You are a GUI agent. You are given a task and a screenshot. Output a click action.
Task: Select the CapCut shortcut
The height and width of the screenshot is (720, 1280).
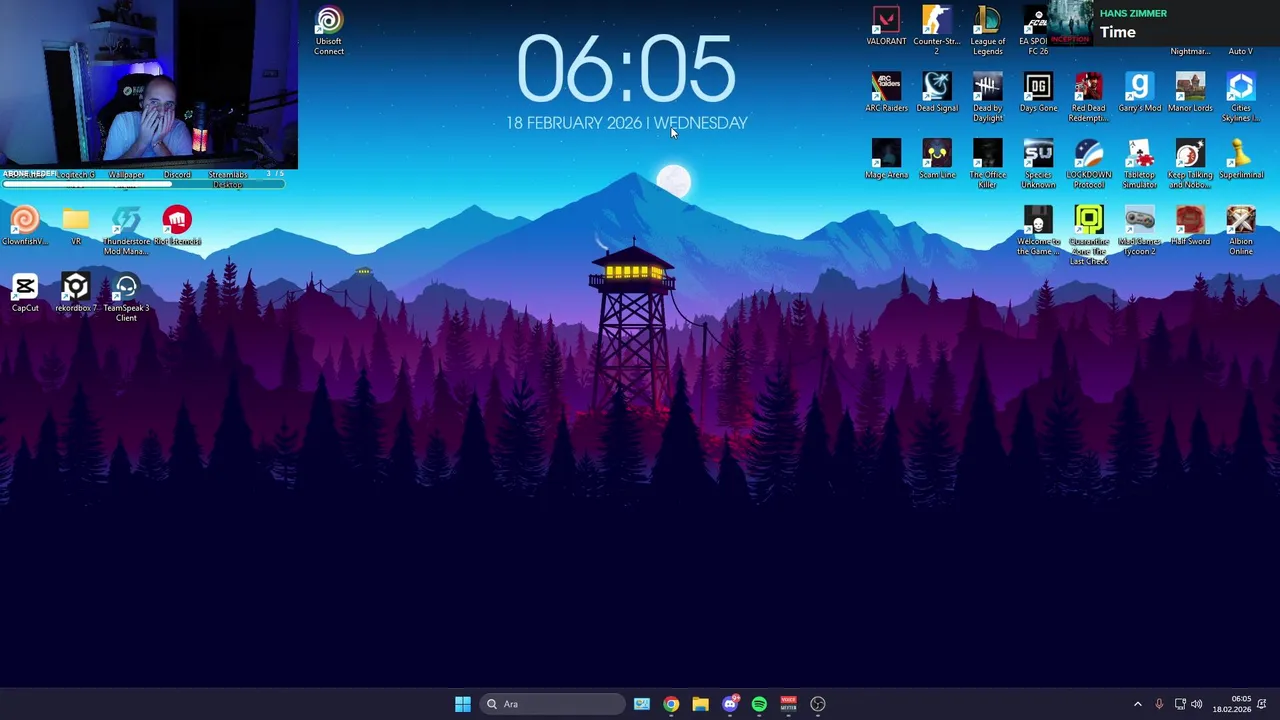pyautogui.click(x=25, y=293)
